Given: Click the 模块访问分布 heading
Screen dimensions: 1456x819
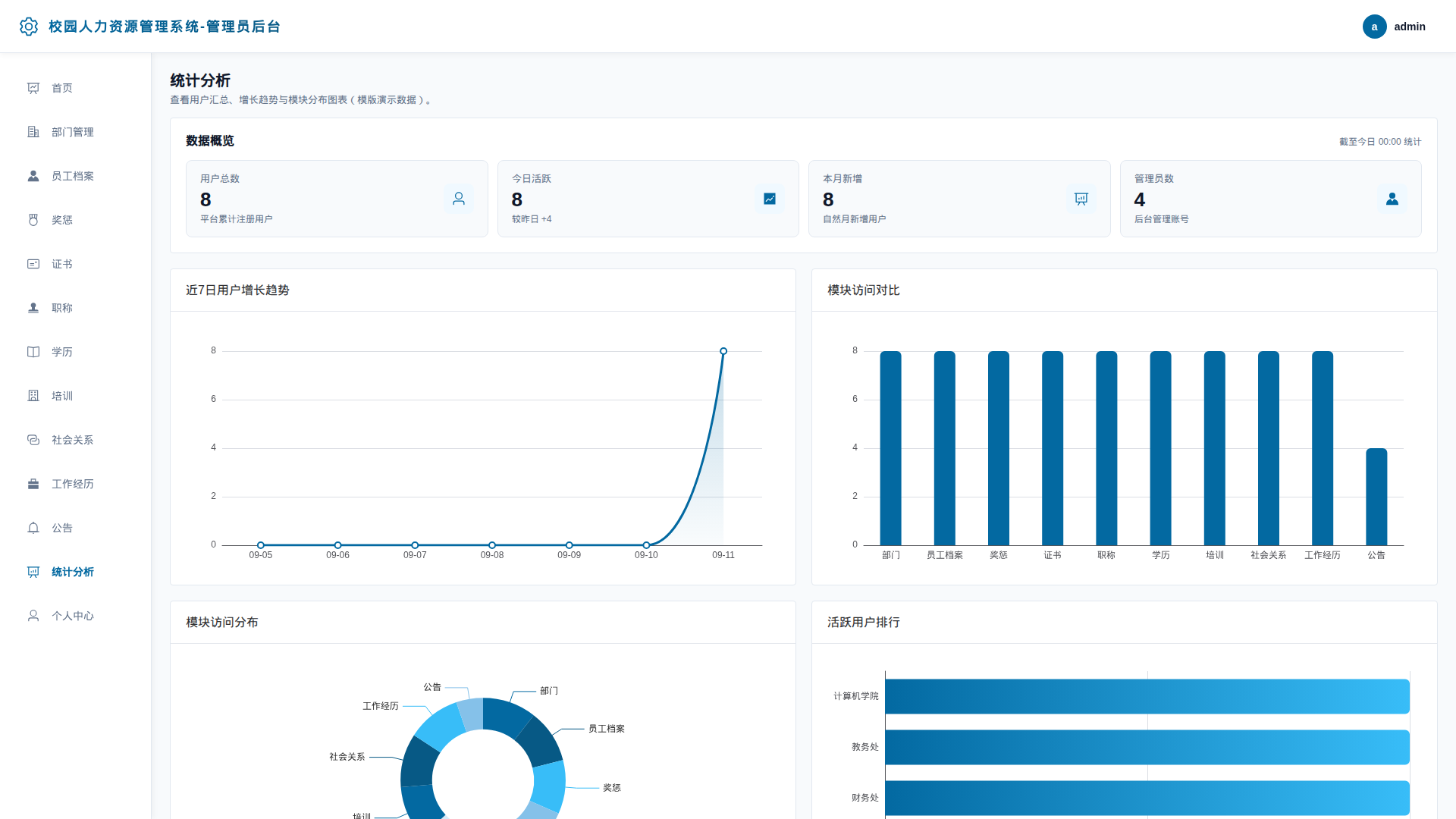Looking at the screenshot, I should (222, 623).
